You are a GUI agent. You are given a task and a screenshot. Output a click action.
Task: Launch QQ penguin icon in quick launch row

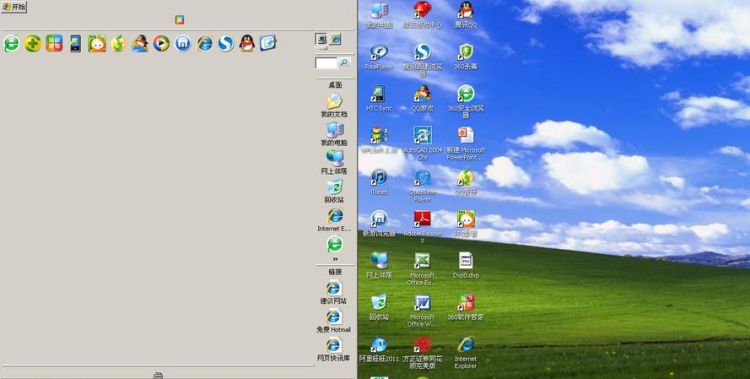pyautogui.click(x=247, y=44)
